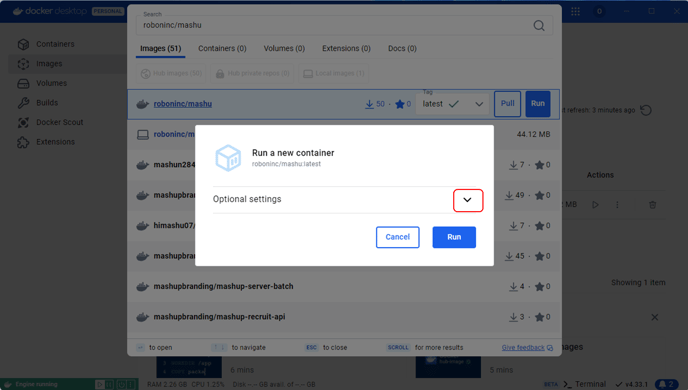
Task: Click the play icon in Actions column
Action: click(595, 205)
